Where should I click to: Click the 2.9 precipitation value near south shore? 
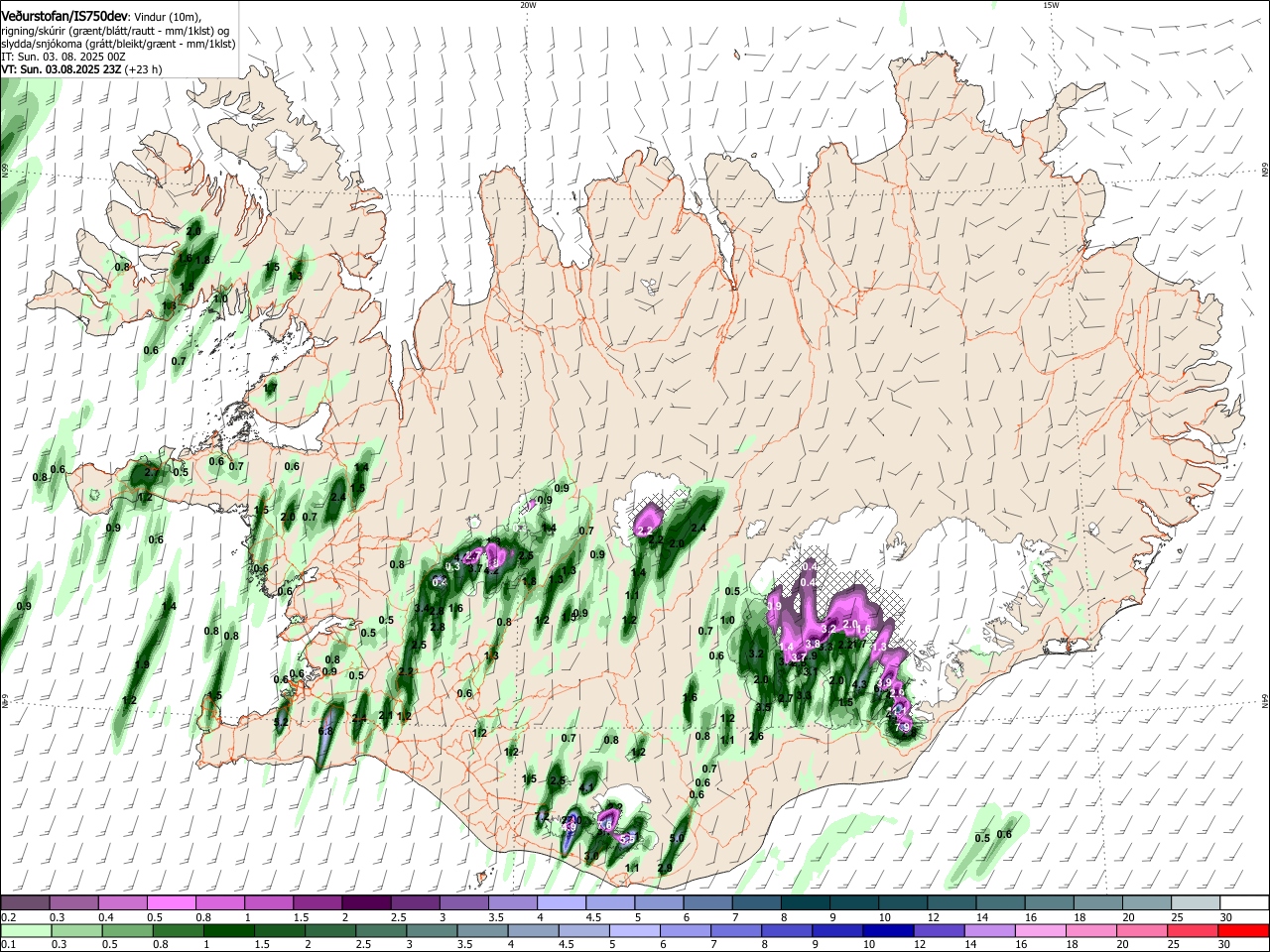665,868
